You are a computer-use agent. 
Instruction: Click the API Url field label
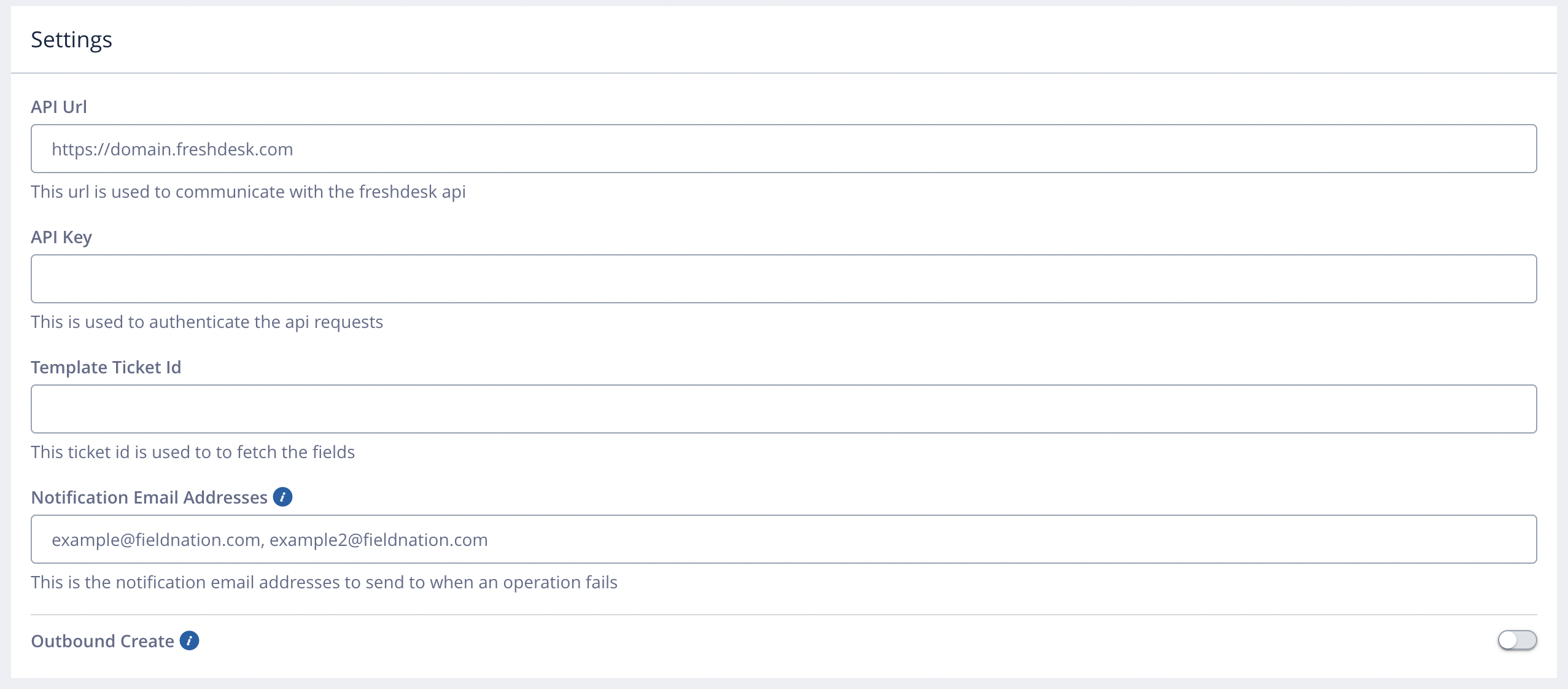(x=59, y=107)
